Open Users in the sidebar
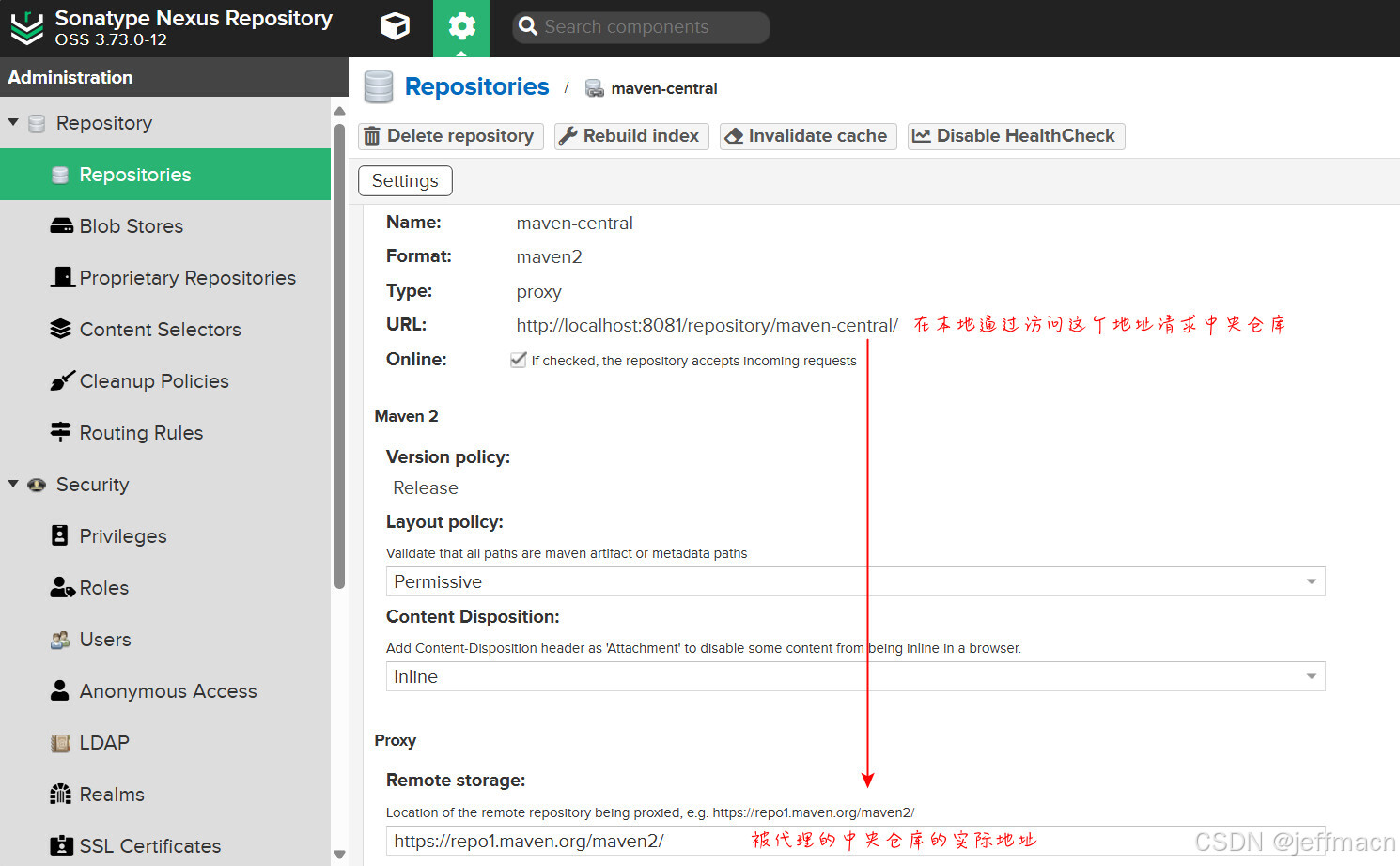 pyautogui.click(x=165, y=640)
